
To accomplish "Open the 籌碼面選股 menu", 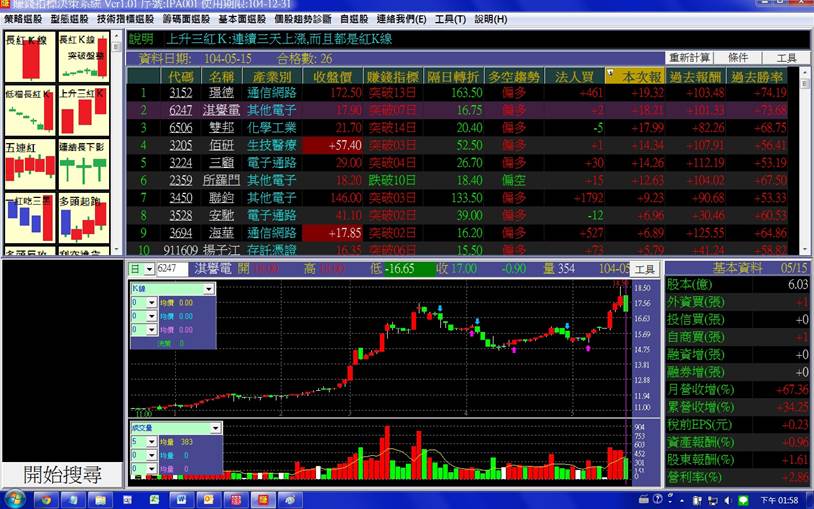I will pyautogui.click(x=186, y=19).
